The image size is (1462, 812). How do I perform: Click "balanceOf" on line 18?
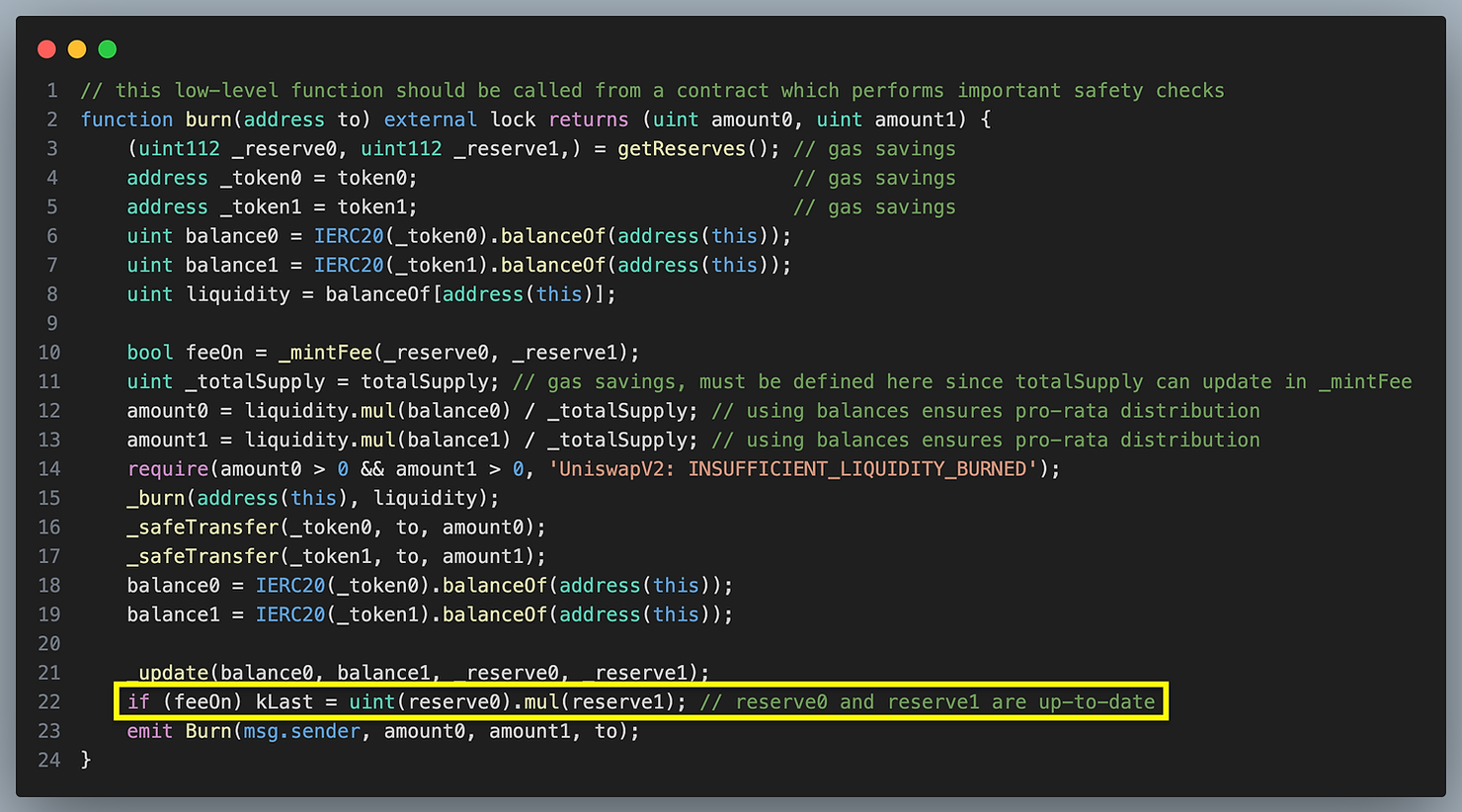[x=494, y=586]
